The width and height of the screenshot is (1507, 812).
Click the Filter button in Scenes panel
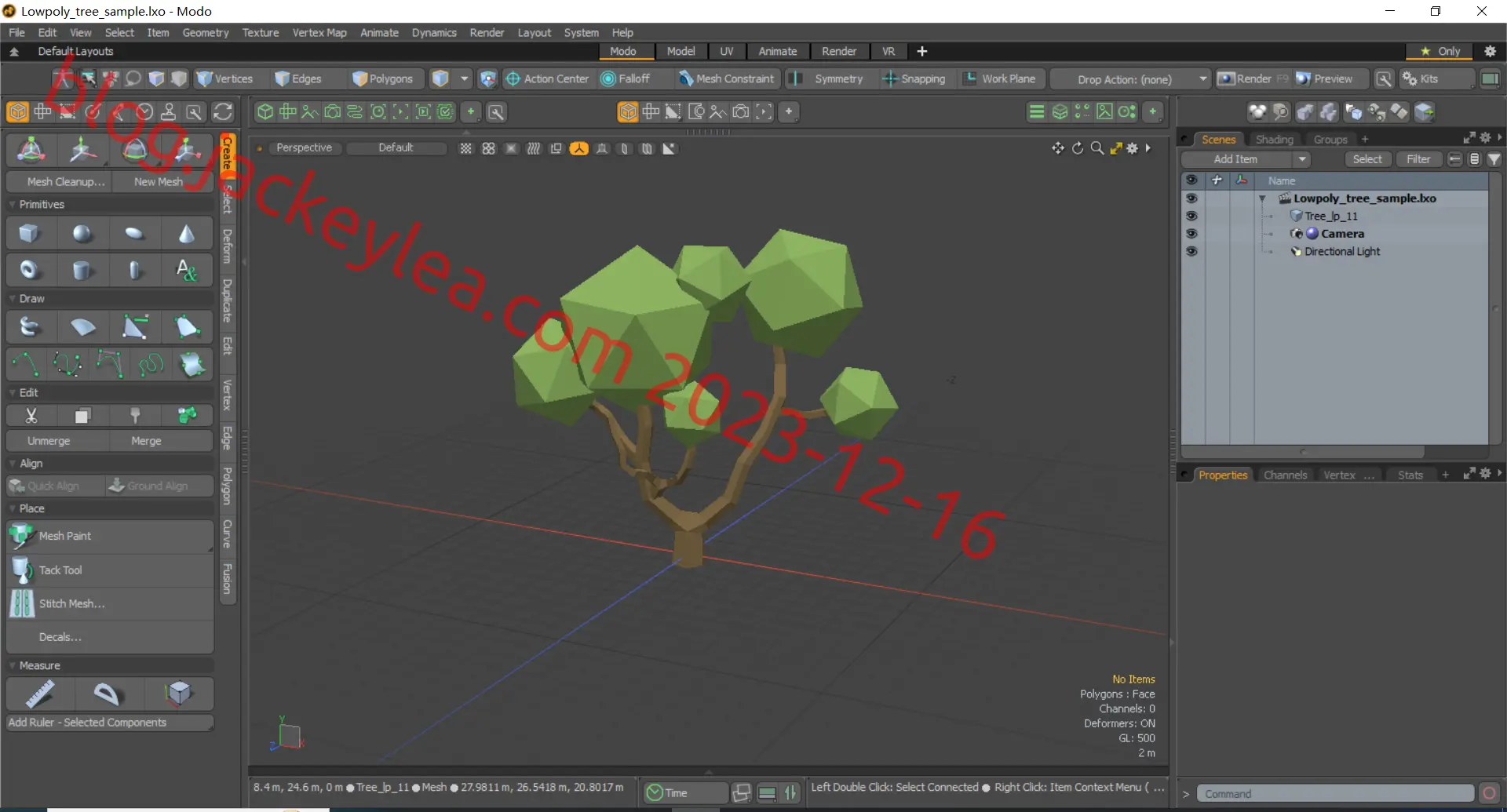tap(1418, 159)
